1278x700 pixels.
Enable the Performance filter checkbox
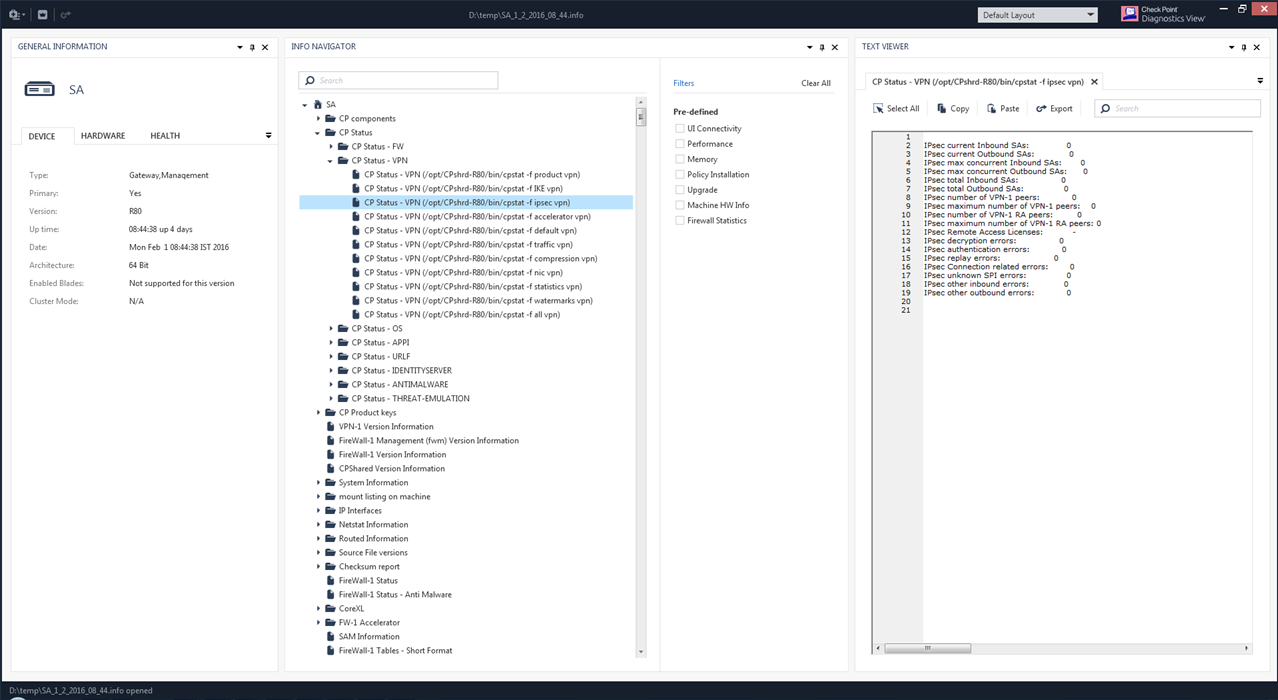point(680,144)
